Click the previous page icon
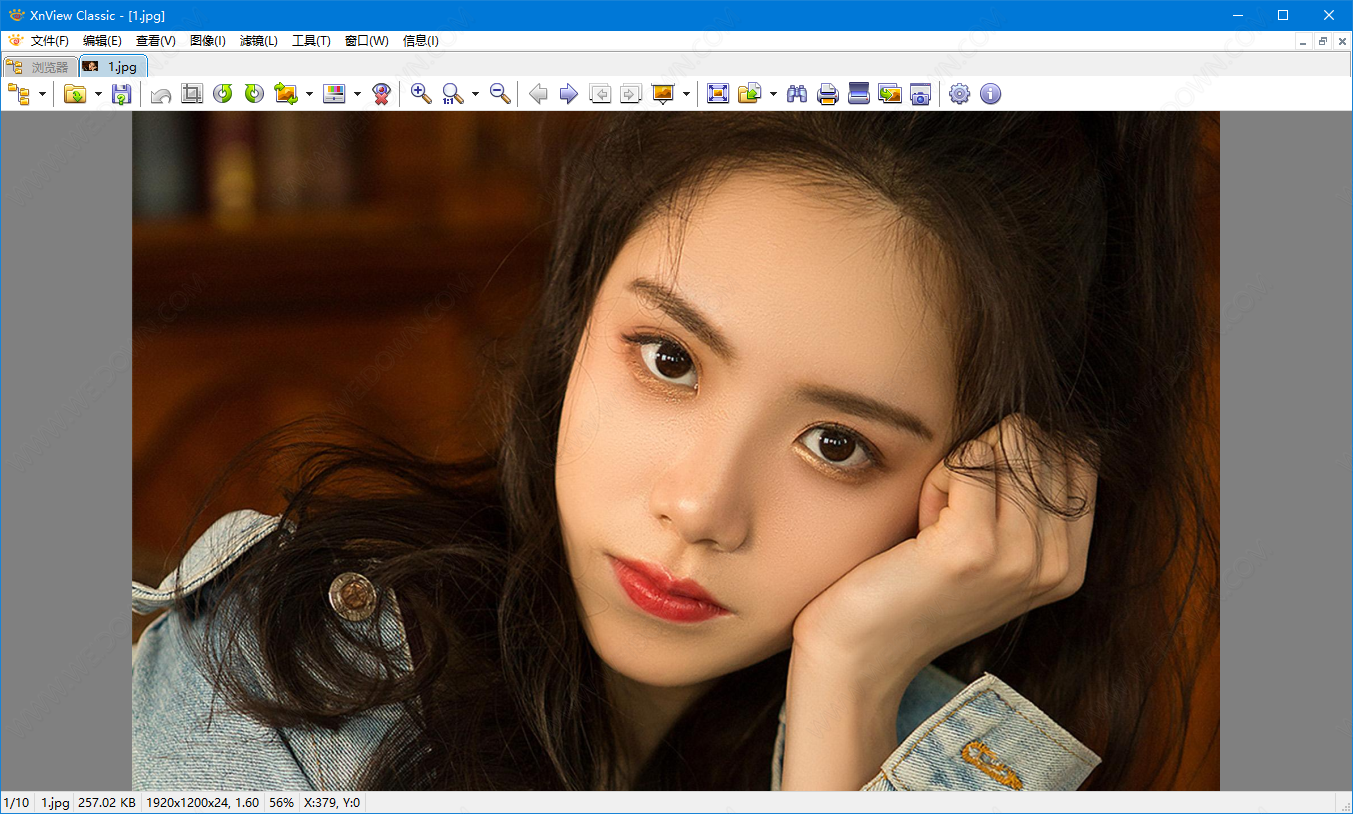The image size is (1353, 814). pyautogui.click(x=600, y=94)
